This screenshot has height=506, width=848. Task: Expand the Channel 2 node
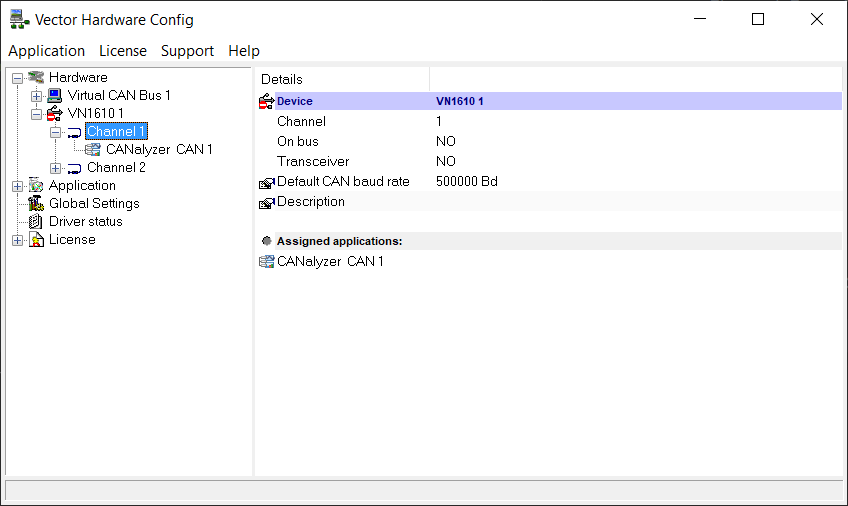[x=55, y=168]
